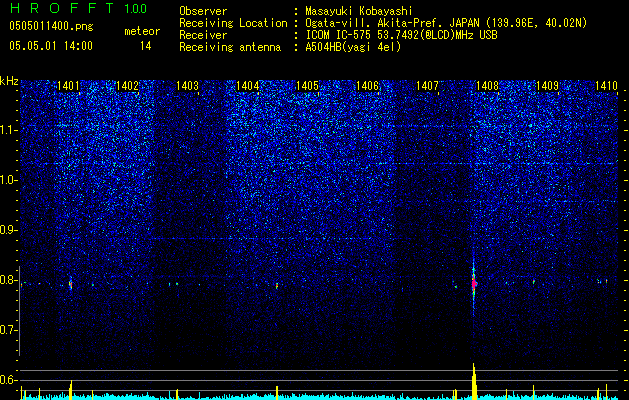This screenshot has width=629, height=400.
Task: Click the meteor echo just after 1401
Action: [71, 284]
